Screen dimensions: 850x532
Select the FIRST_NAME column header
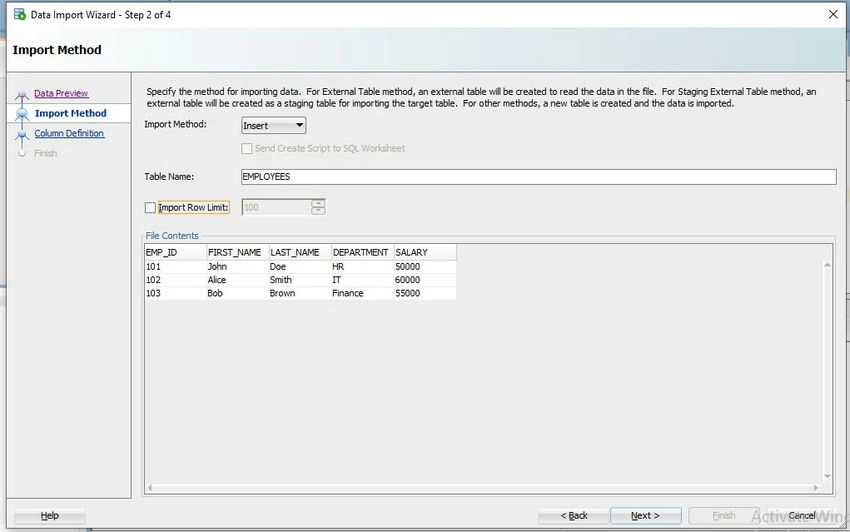coord(237,253)
